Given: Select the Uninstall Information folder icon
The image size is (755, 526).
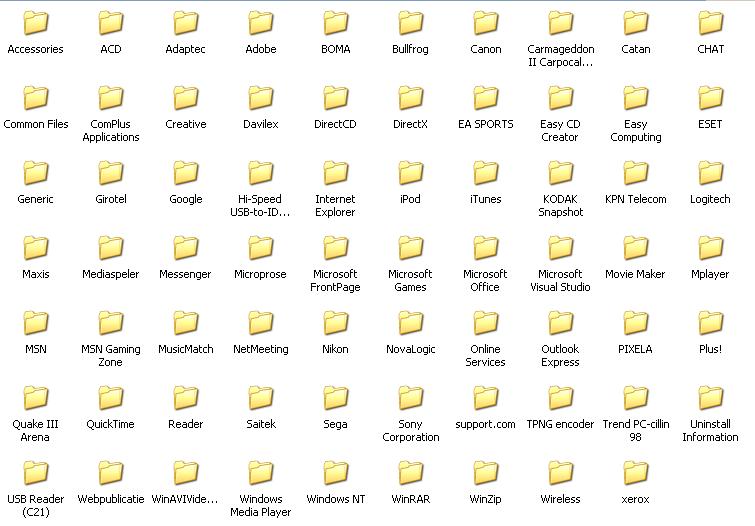Looking at the screenshot, I should 711,398.
